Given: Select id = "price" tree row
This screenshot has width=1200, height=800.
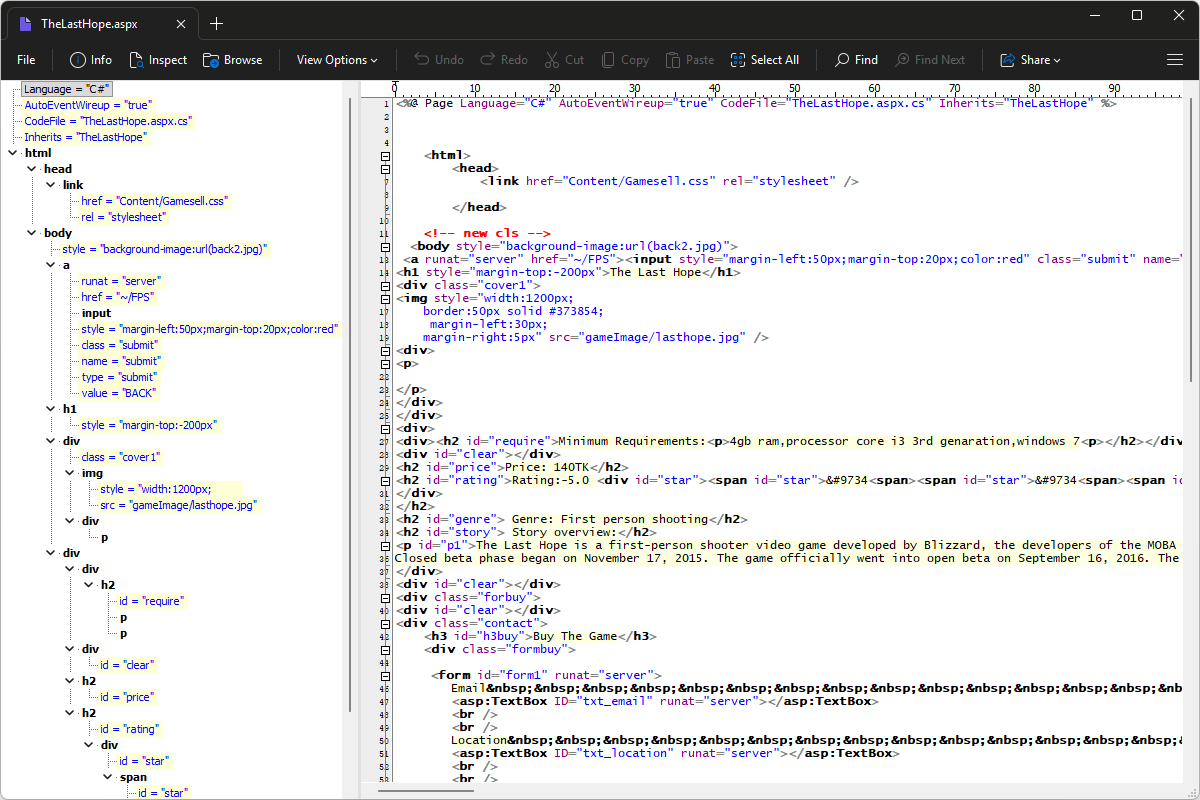Looking at the screenshot, I should pyautogui.click(x=126, y=697).
